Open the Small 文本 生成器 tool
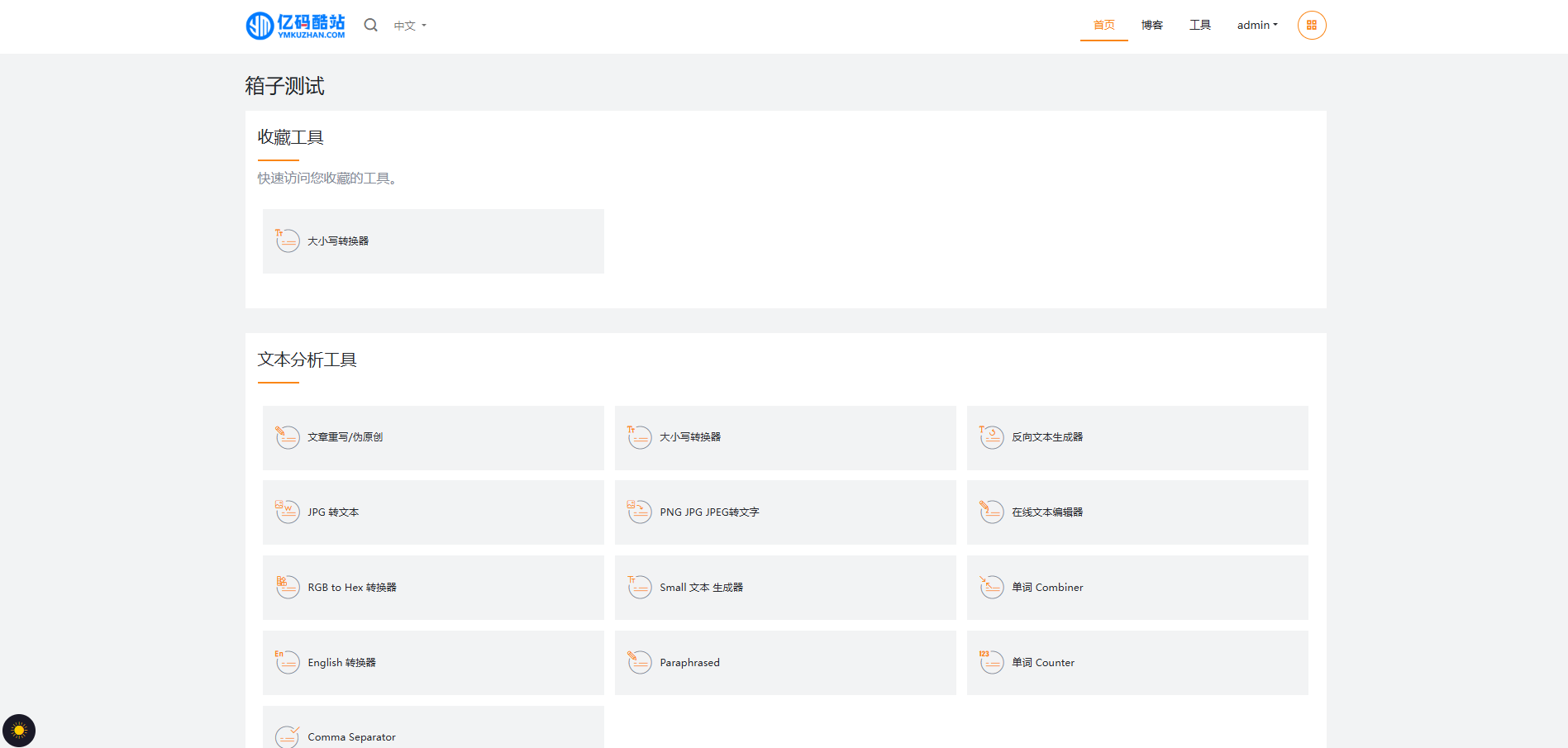 point(701,588)
